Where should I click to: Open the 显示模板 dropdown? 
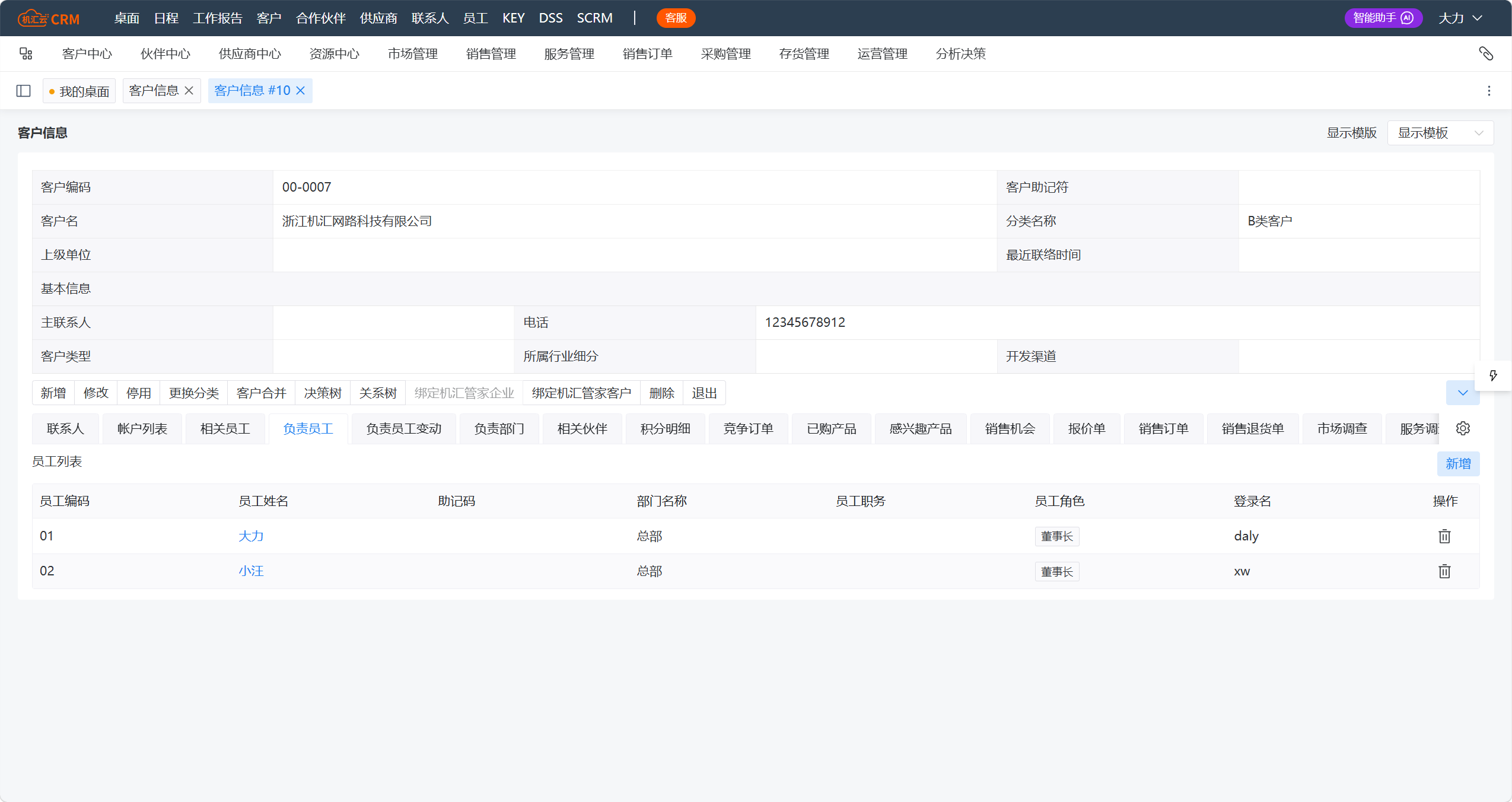1440,133
